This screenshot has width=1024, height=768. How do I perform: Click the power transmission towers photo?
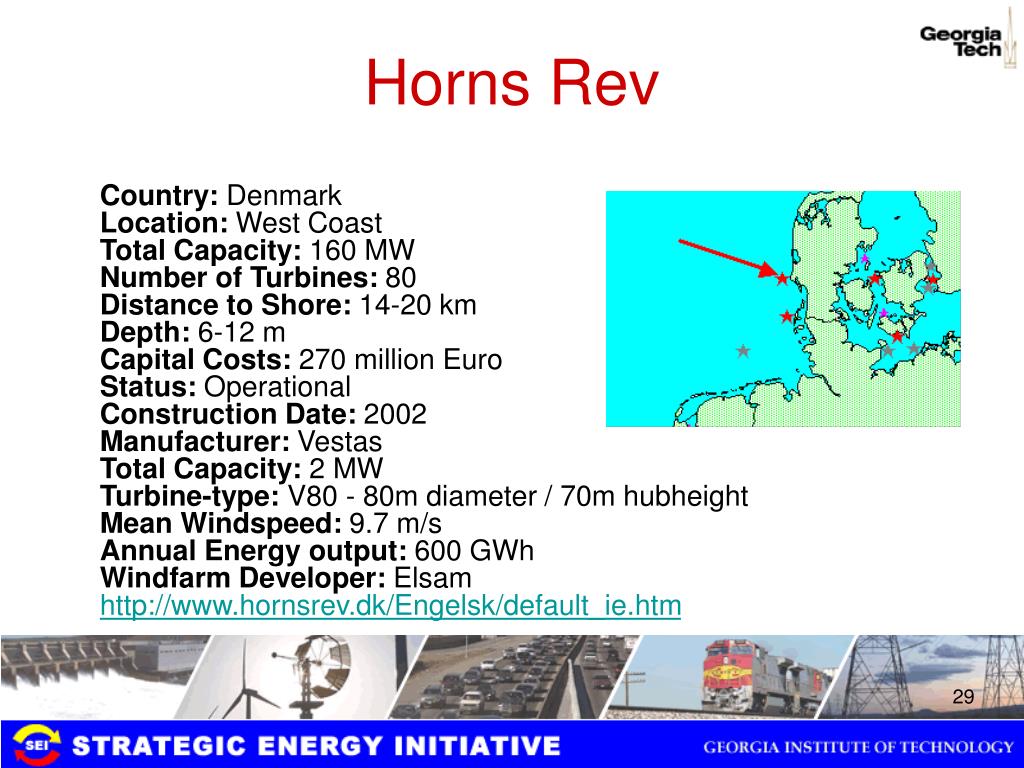click(921, 677)
